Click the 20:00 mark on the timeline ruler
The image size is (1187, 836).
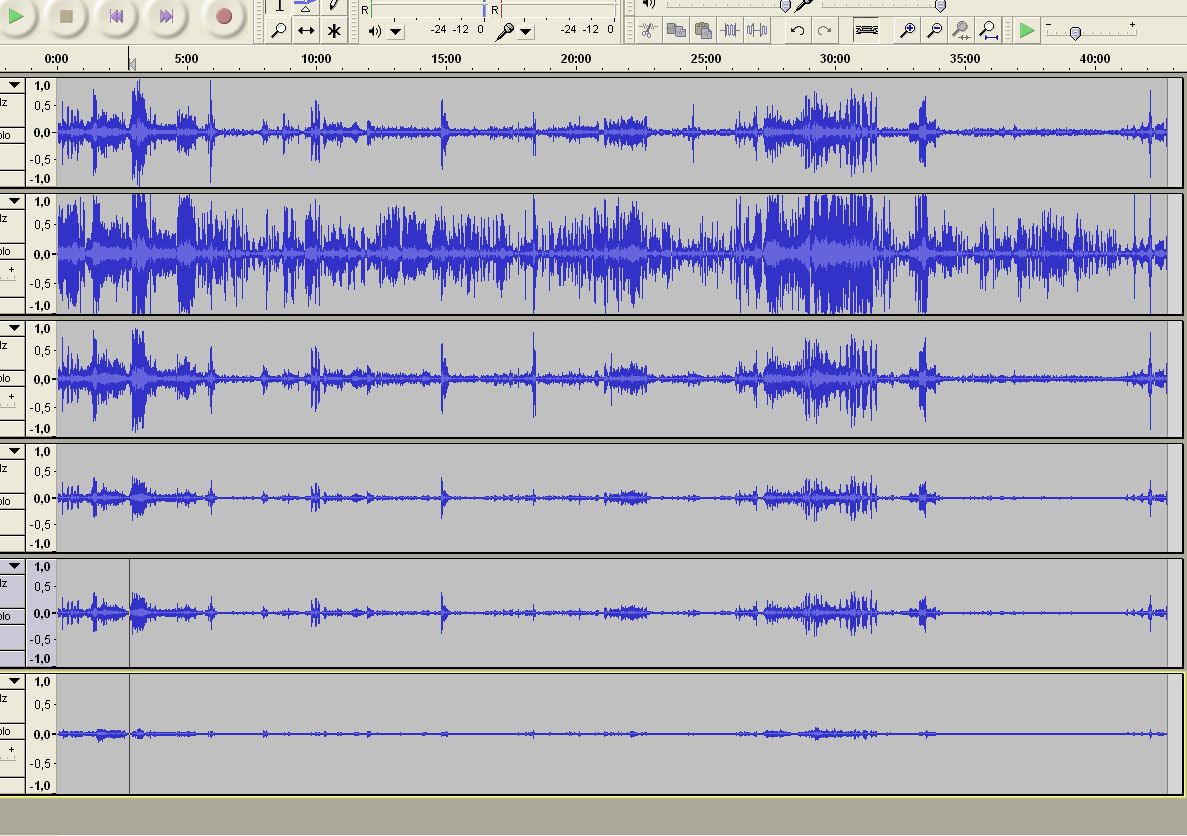pyautogui.click(x=576, y=59)
